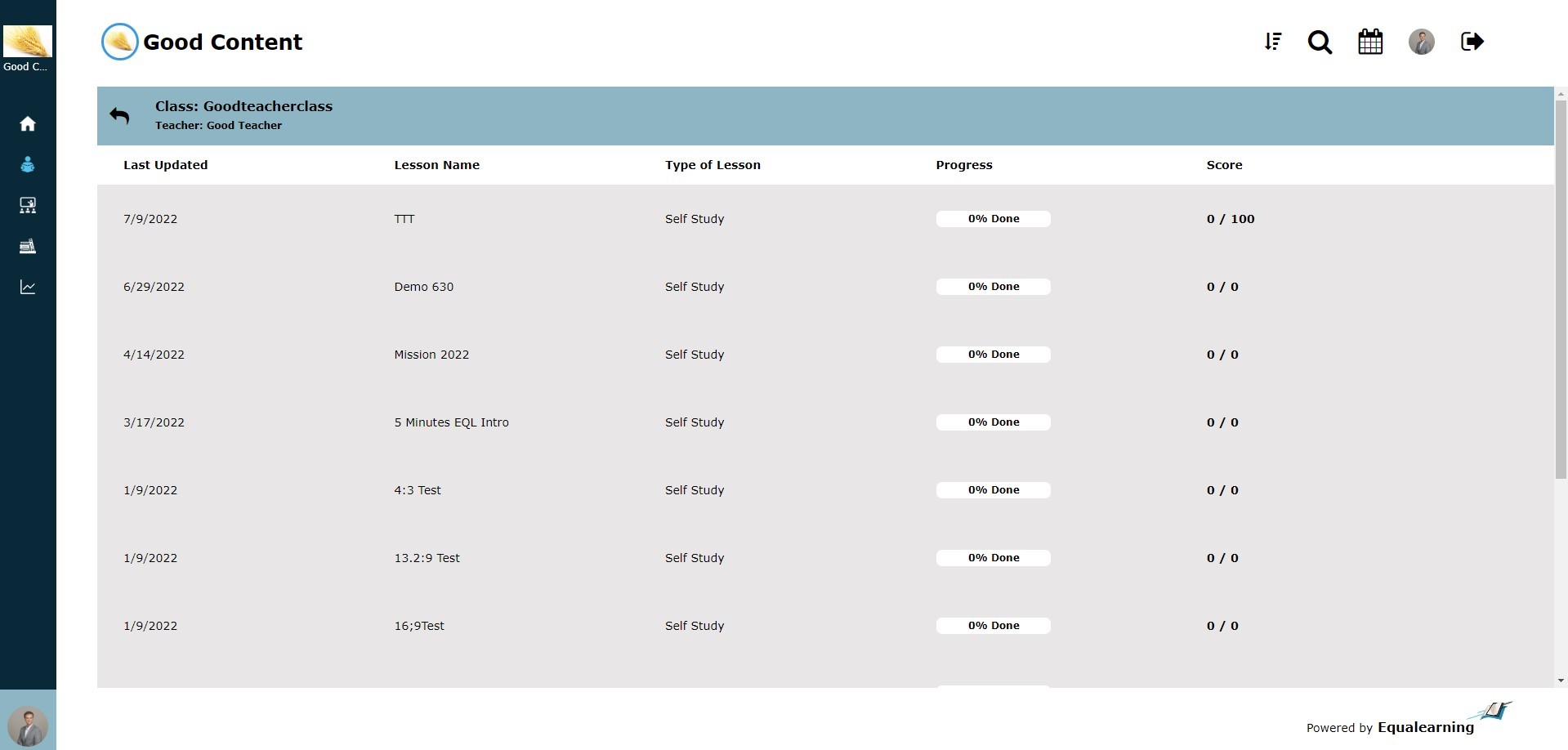The width and height of the screenshot is (1568, 750).
Task: Click the date 4/14/2022
Action: [154, 355]
